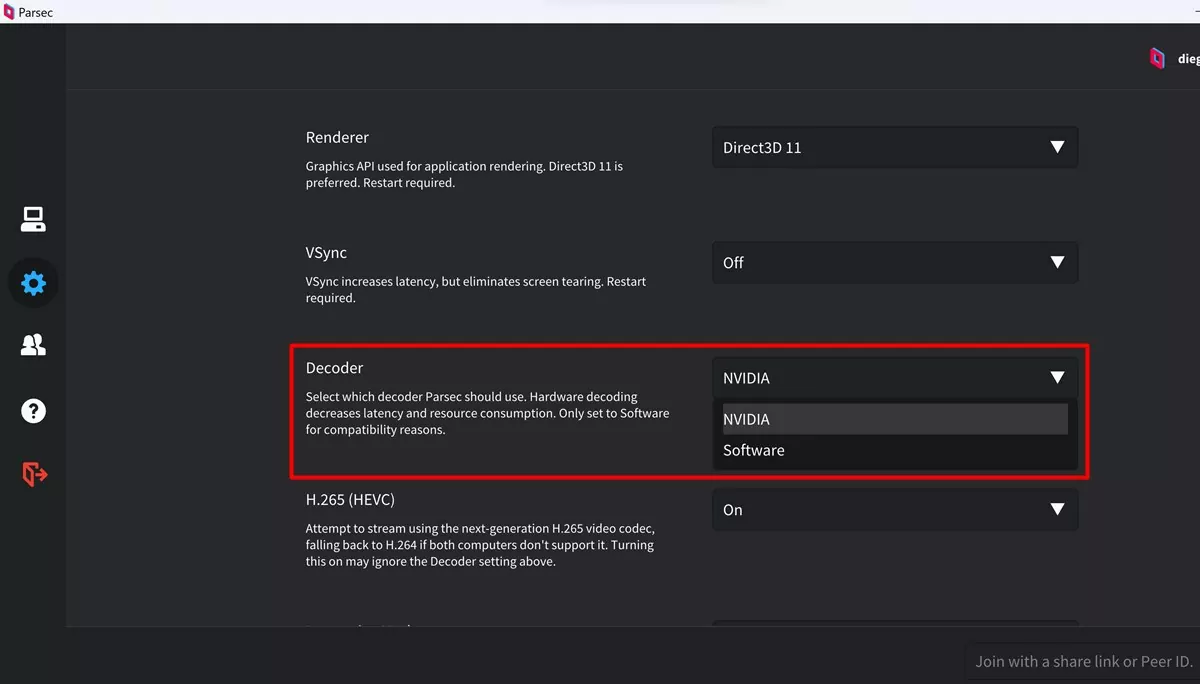Click the Help question mark icon

[33, 410]
